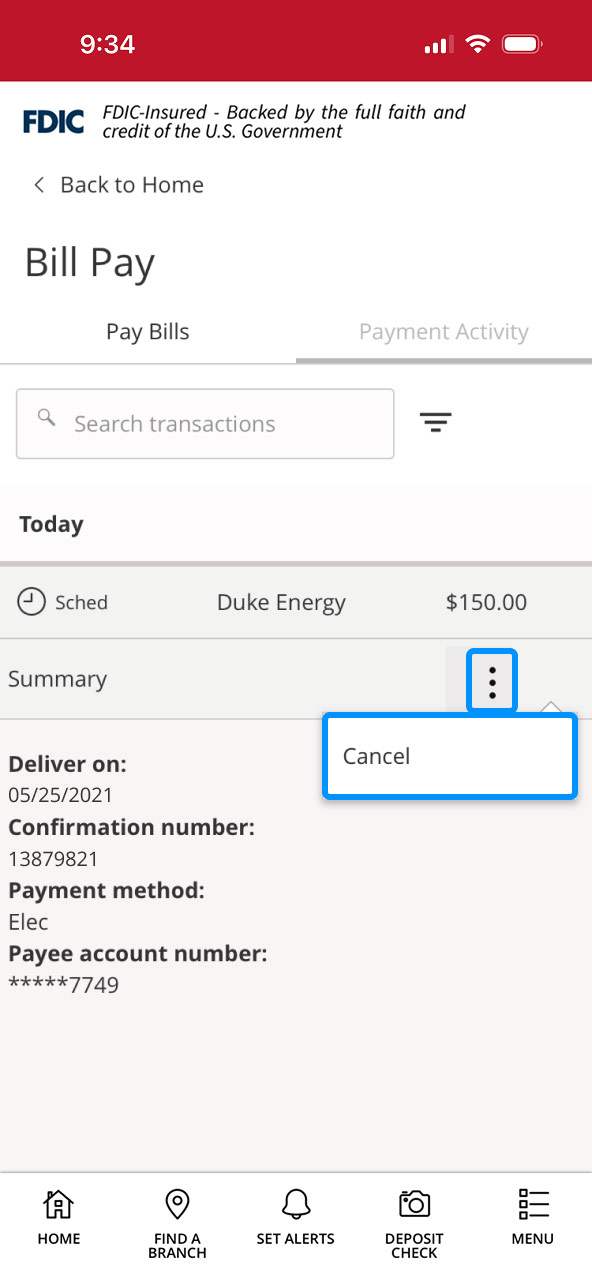The image size is (592, 1288).
Task: Click the back chevron before Back to Home
Action: pyautogui.click(x=37, y=184)
